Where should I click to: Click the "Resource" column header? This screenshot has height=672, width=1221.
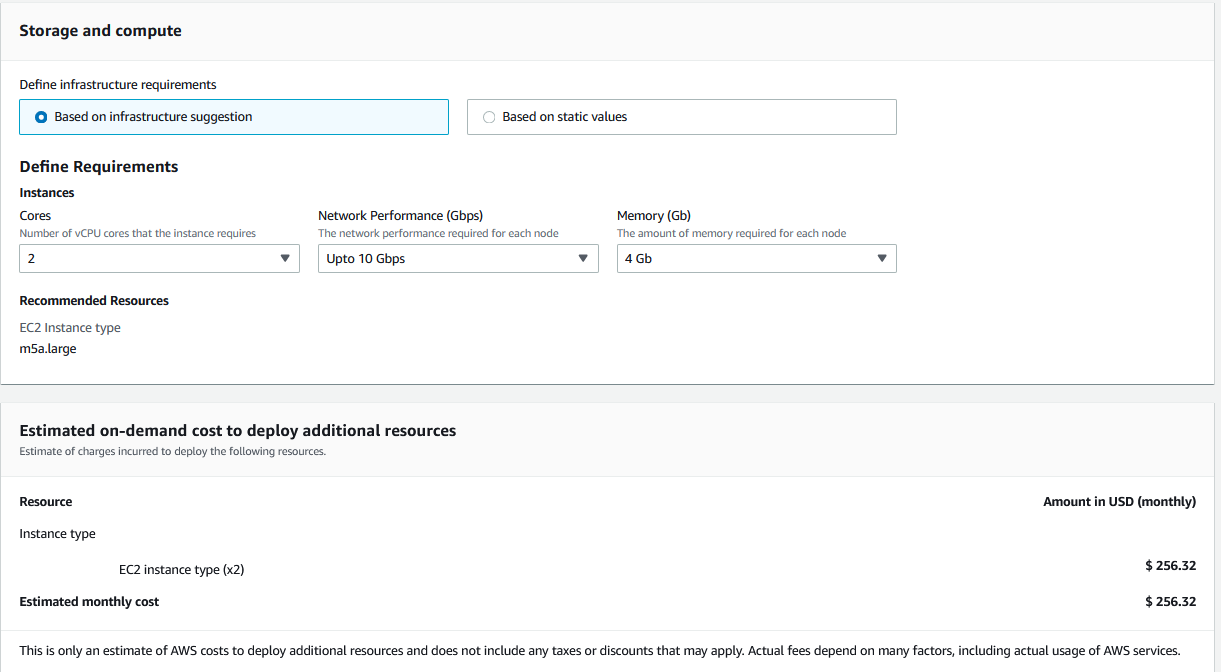(46, 502)
